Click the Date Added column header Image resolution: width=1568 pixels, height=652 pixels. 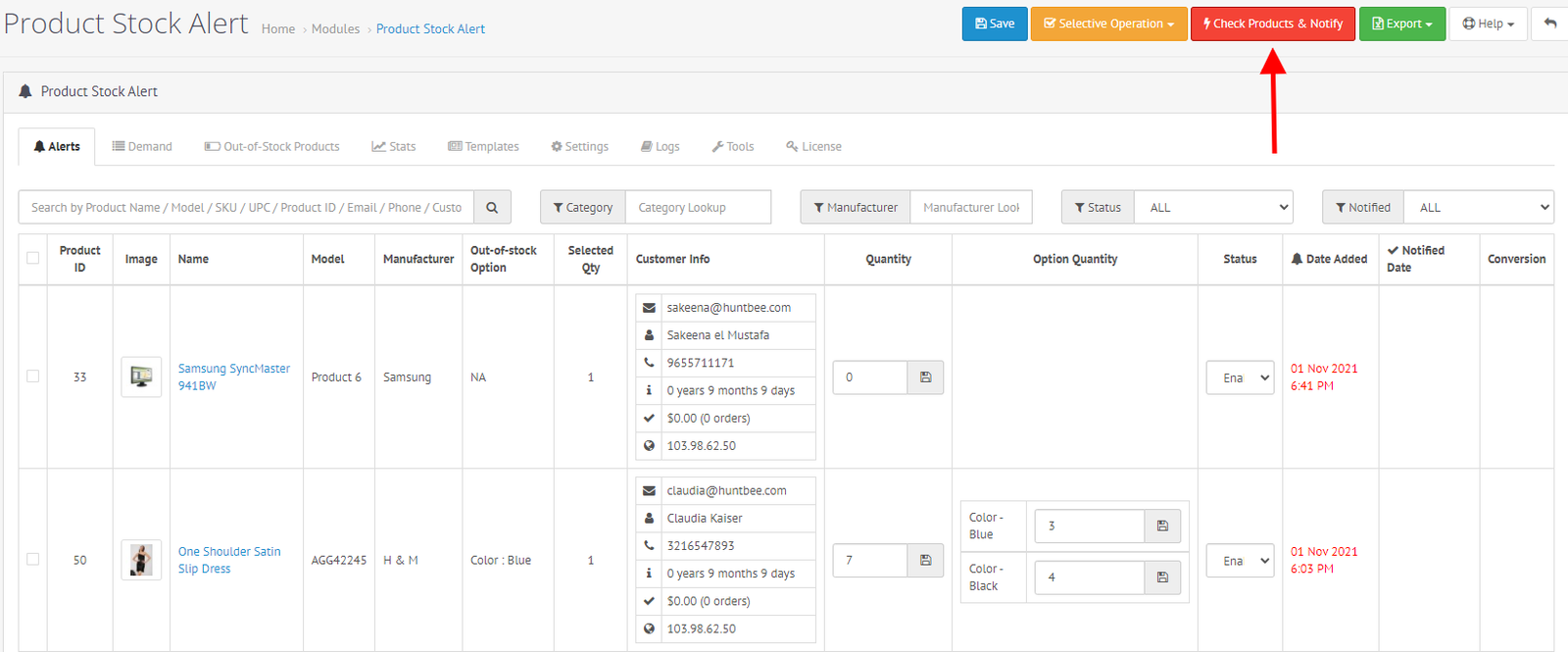pyautogui.click(x=1330, y=259)
